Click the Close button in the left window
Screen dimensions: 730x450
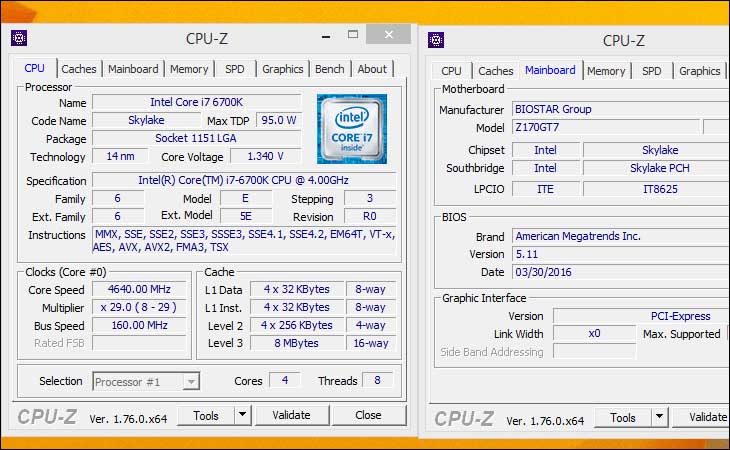[x=368, y=415]
